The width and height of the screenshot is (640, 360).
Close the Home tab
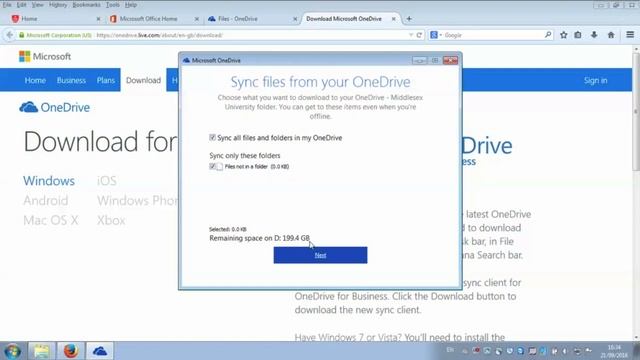pyautogui.click(x=98, y=19)
